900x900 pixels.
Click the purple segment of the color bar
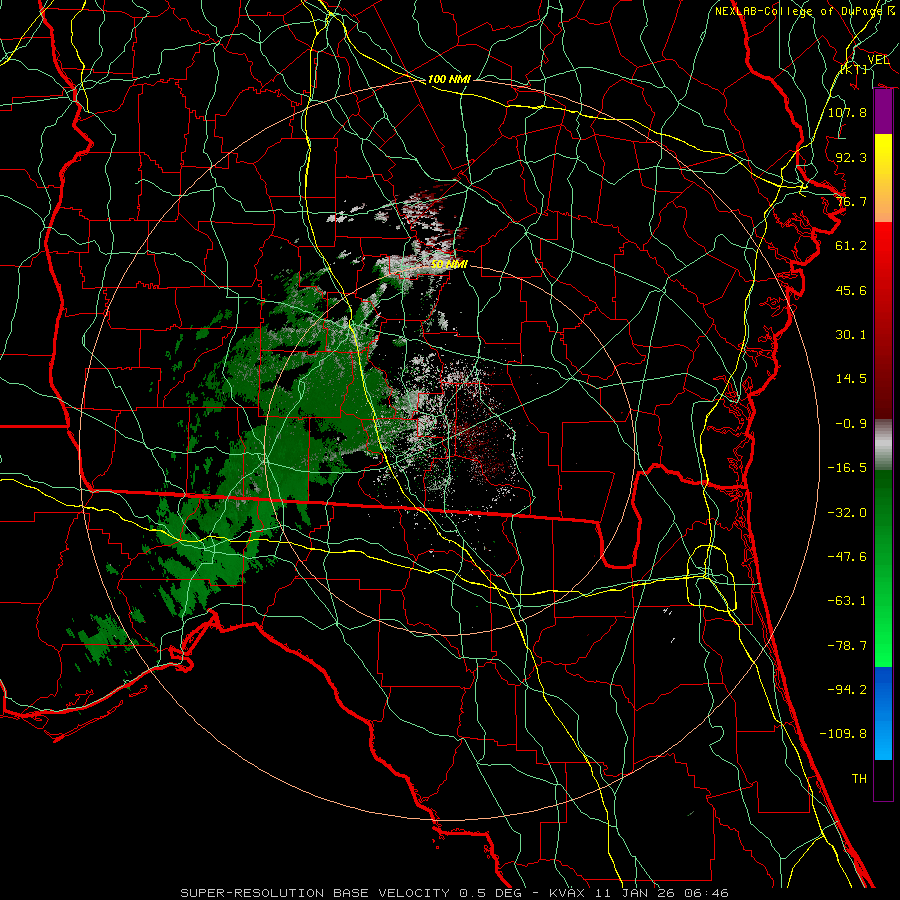pyautogui.click(x=883, y=112)
